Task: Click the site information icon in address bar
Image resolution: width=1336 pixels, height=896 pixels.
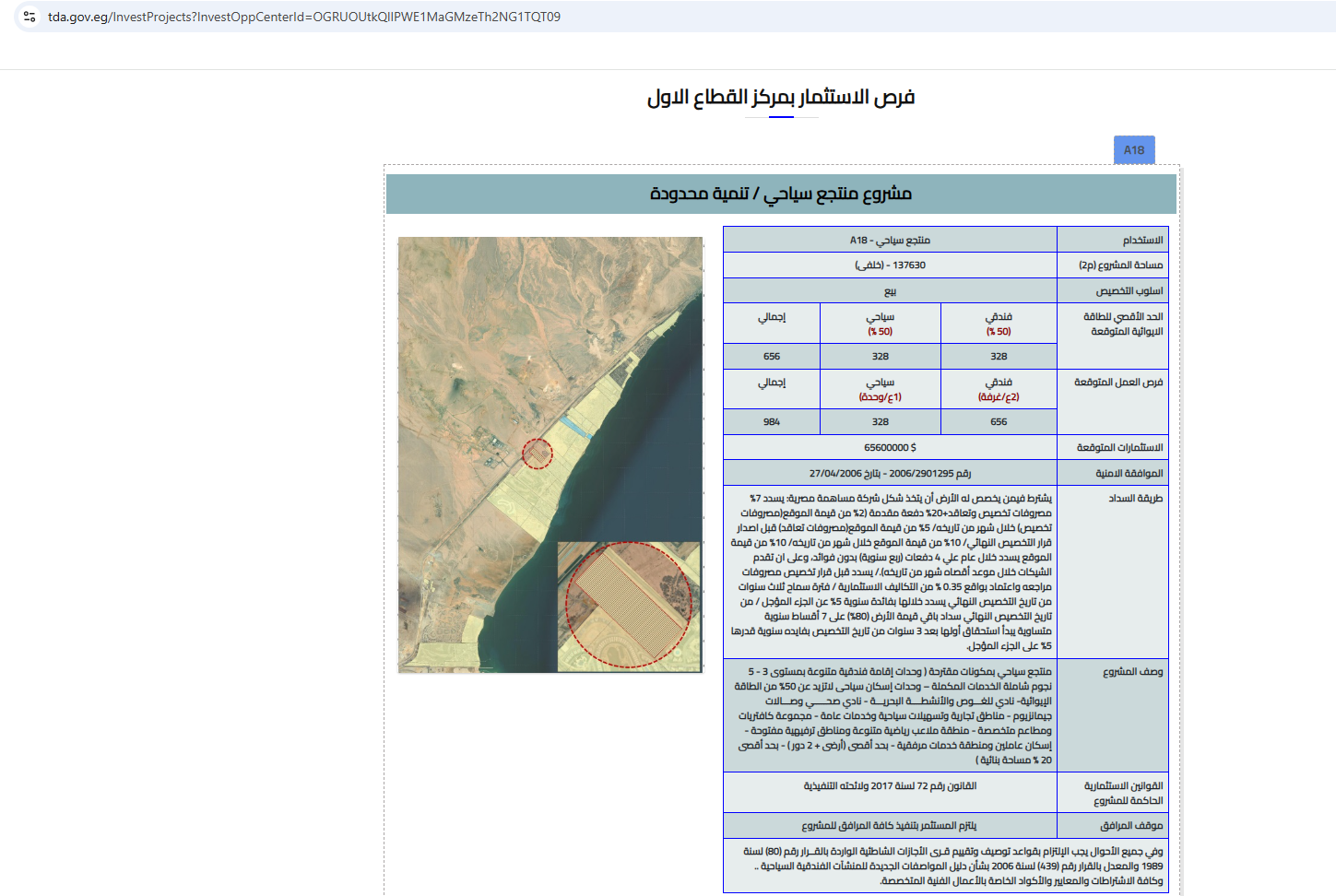Action: (x=30, y=17)
